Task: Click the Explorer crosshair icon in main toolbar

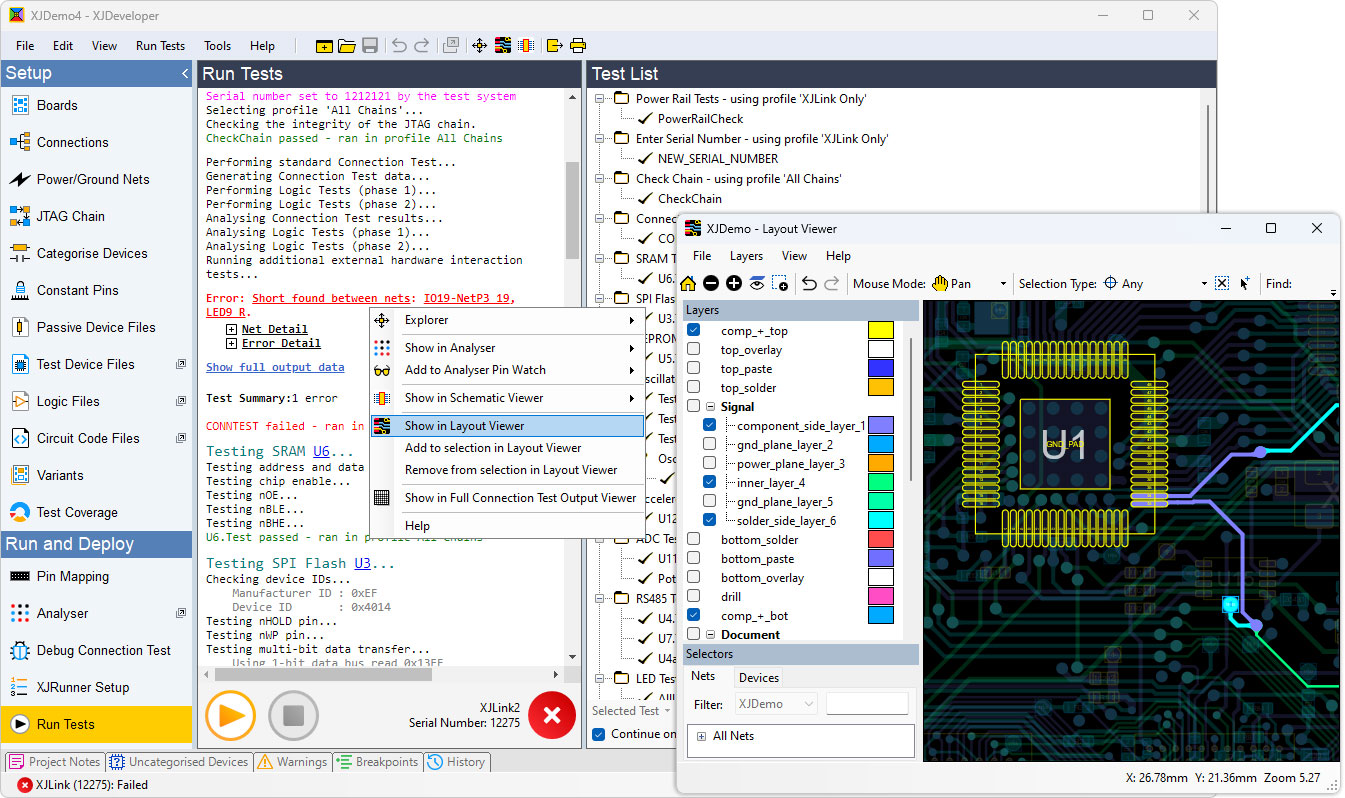Action: tap(479, 46)
